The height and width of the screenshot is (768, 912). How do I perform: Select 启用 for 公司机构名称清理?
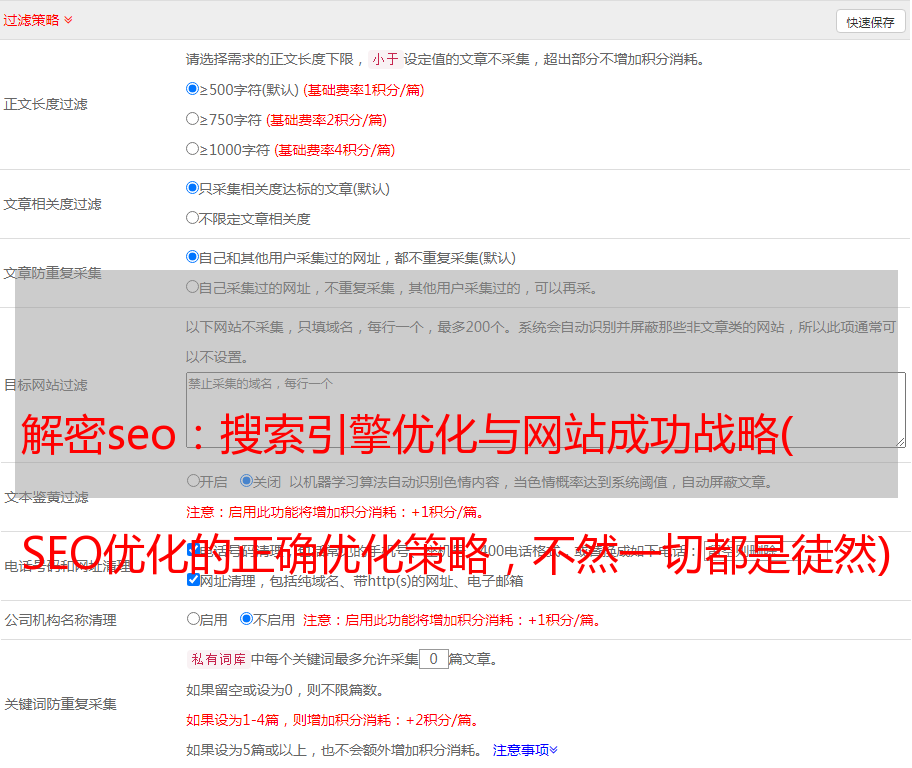pos(193,619)
